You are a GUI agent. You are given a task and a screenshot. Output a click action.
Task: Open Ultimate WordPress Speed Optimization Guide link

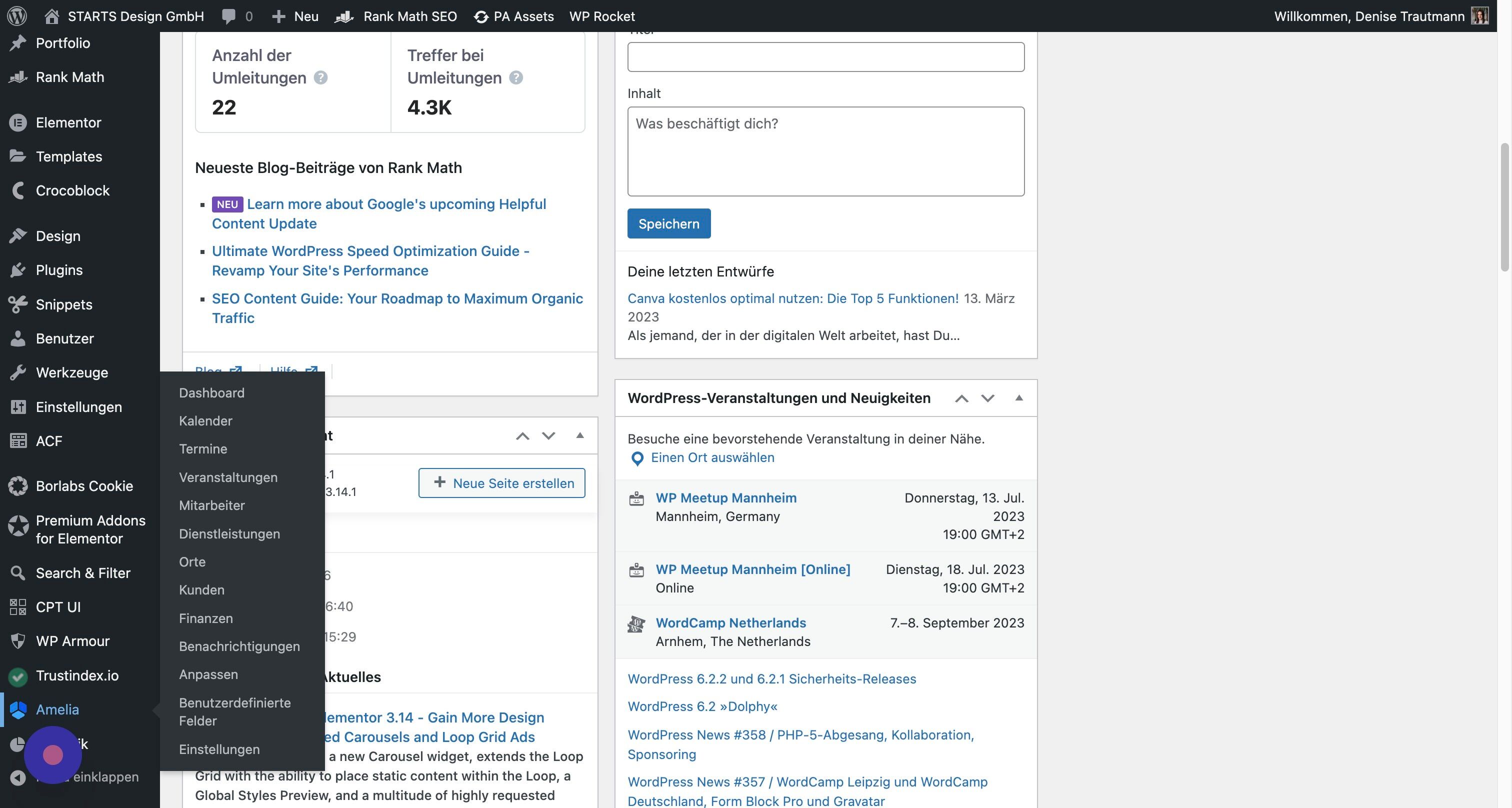[x=370, y=260]
